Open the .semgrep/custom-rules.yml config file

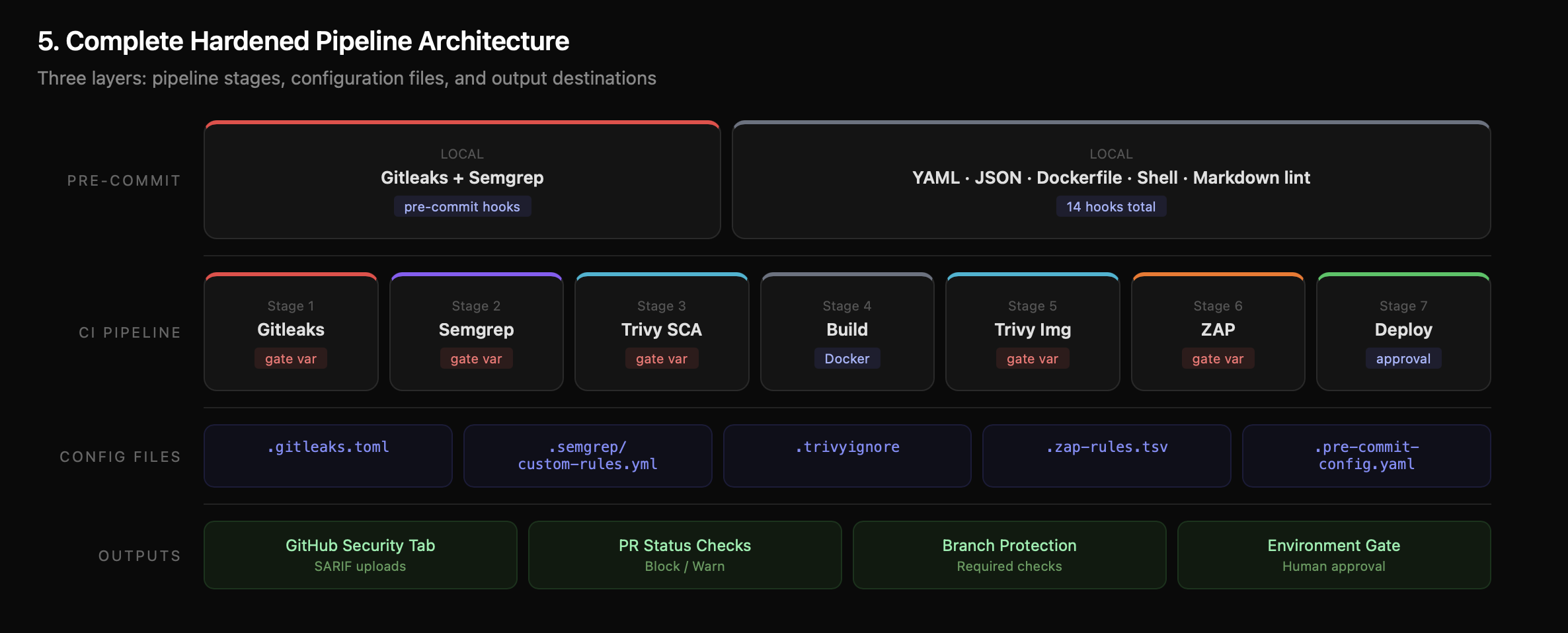point(588,455)
